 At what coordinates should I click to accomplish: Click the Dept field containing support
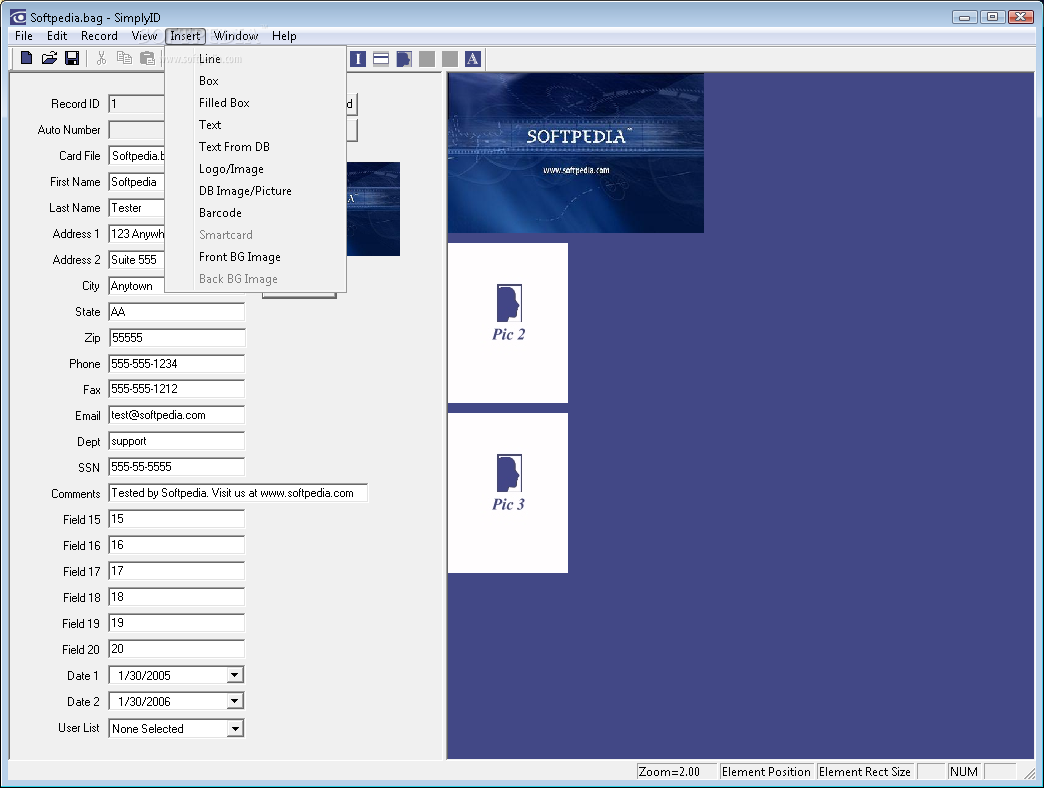(176, 441)
